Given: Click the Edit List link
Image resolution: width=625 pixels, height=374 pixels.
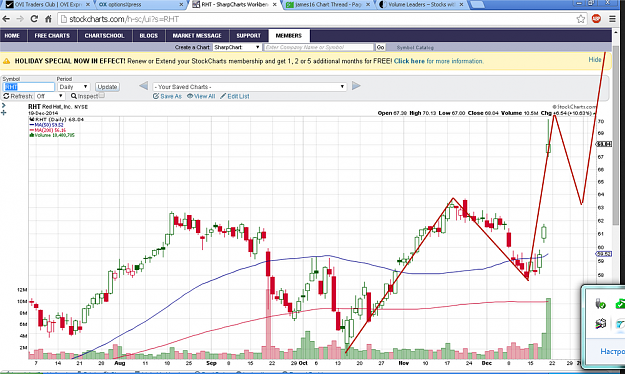Looking at the screenshot, I should coord(235,96).
